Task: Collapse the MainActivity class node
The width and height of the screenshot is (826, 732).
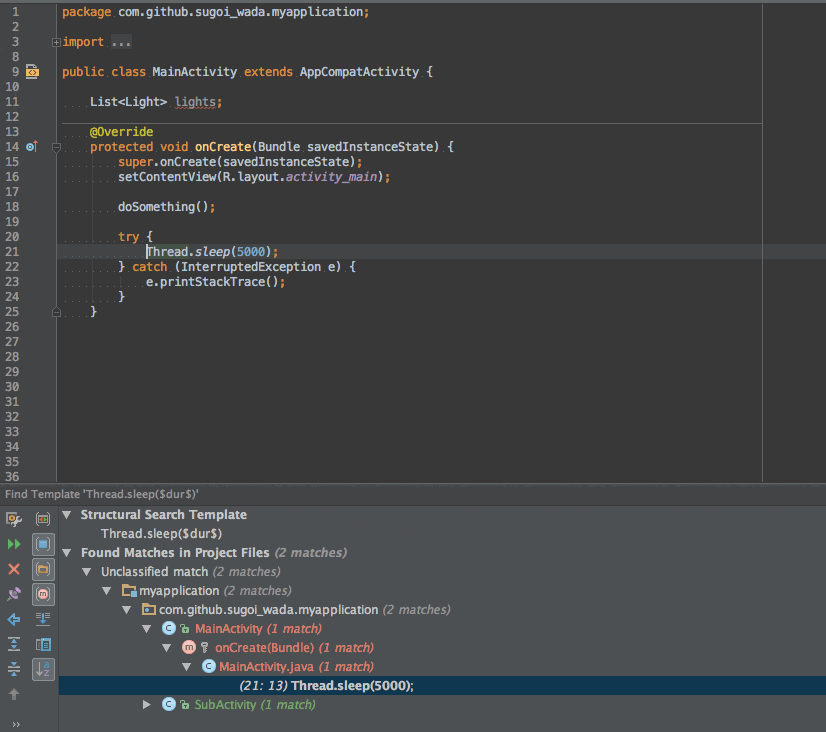Action: coord(147,628)
